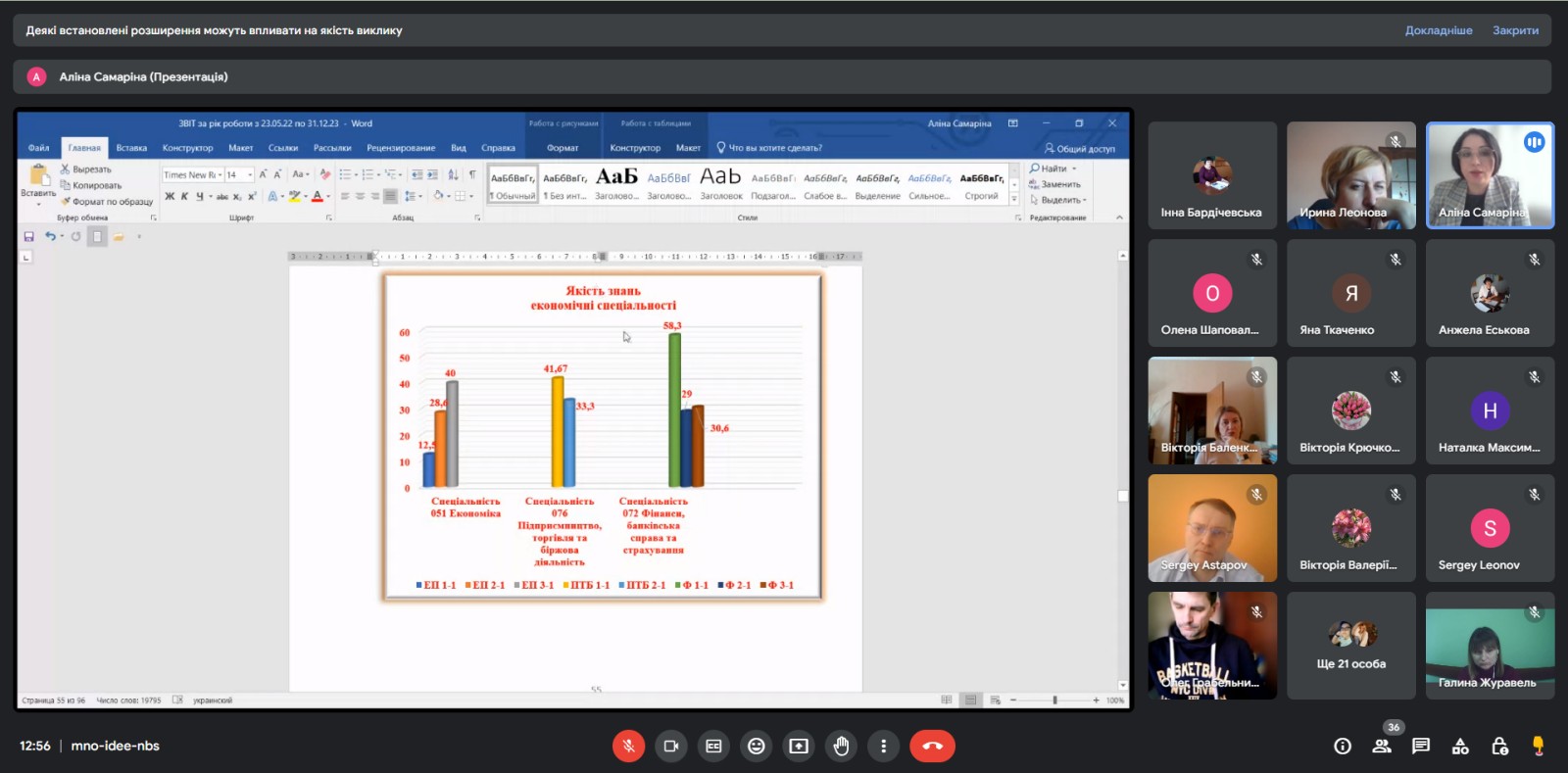Open the emoji reactions button
This screenshot has width=1568, height=773.
pos(757,746)
